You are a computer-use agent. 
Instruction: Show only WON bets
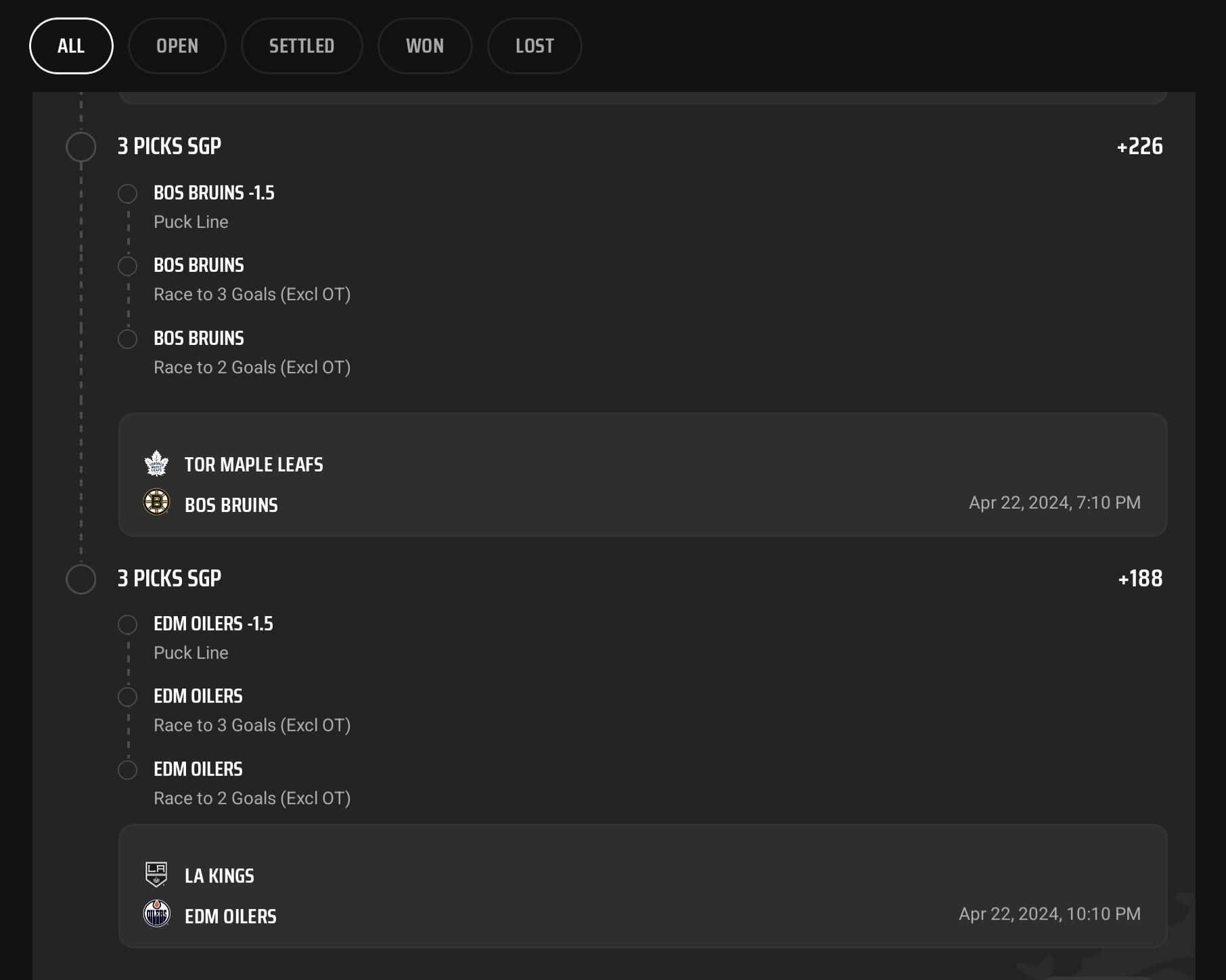point(425,46)
